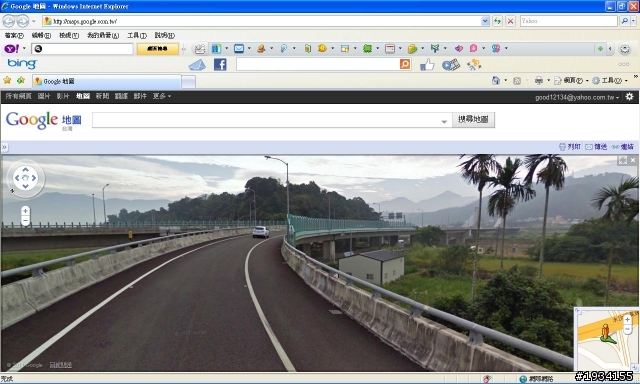640x384 pixels.
Task: Open the Yahoo! logo dropdown arrow
Action: point(24,49)
